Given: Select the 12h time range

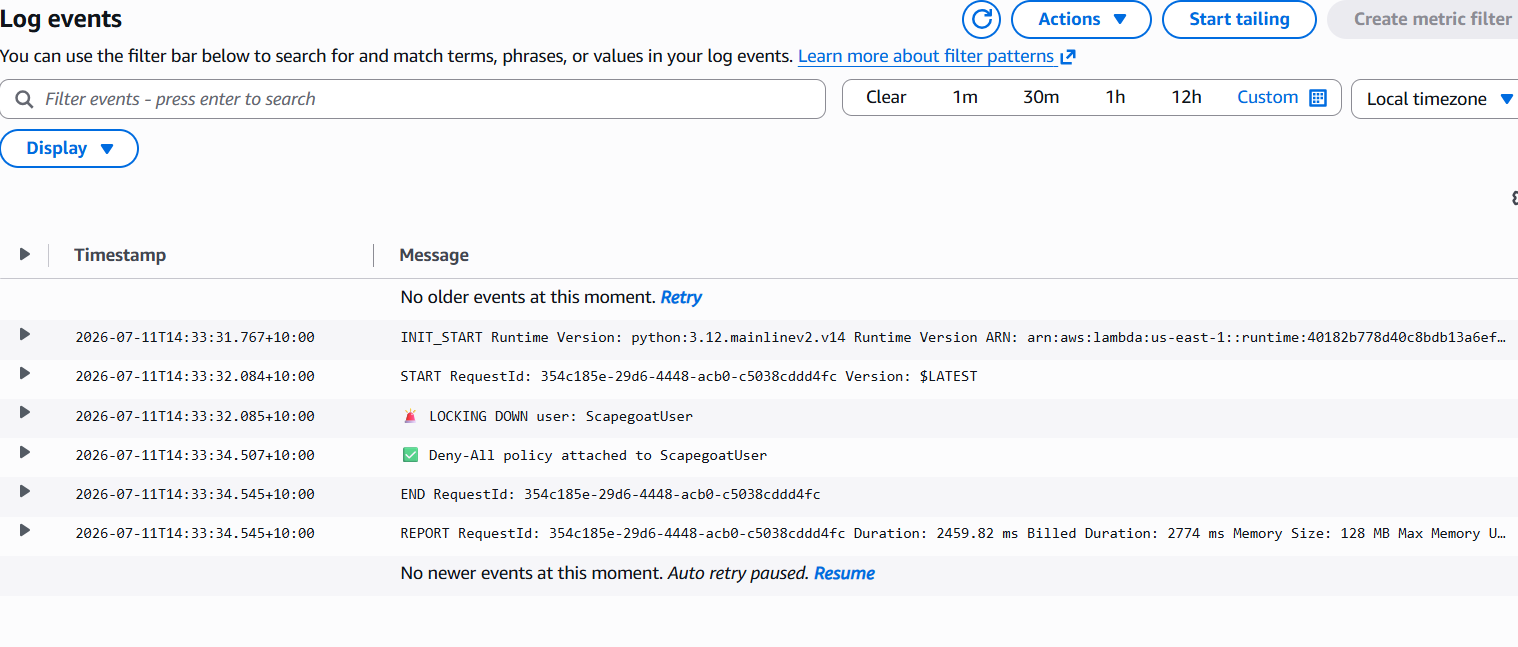Looking at the screenshot, I should click(x=1186, y=97).
